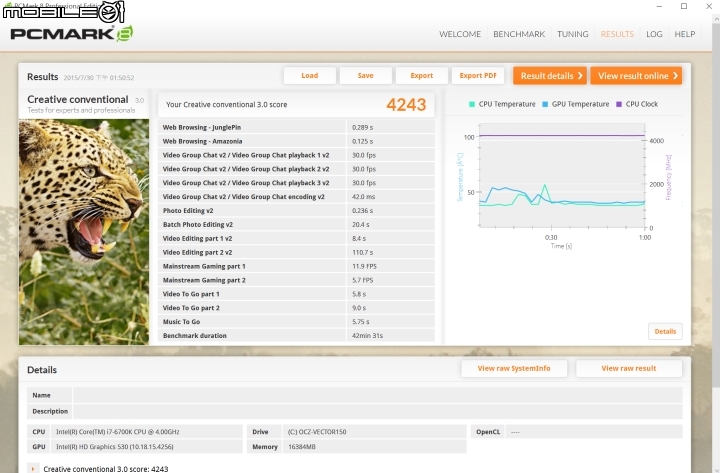The width and height of the screenshot is (720, 473).
Task: Select the Photo Editing v2 row
Action: click(x=296, y=210)
